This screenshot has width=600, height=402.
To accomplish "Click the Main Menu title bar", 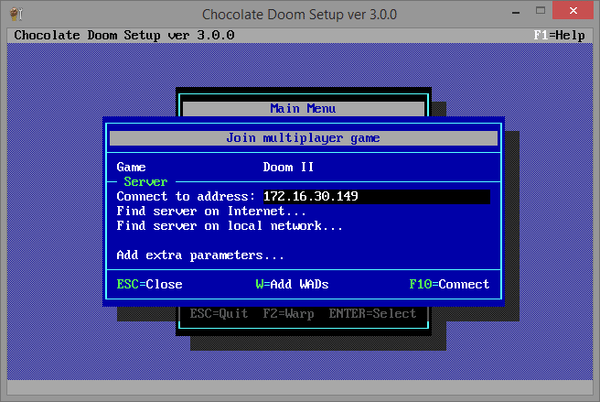I will pos(303,109).
